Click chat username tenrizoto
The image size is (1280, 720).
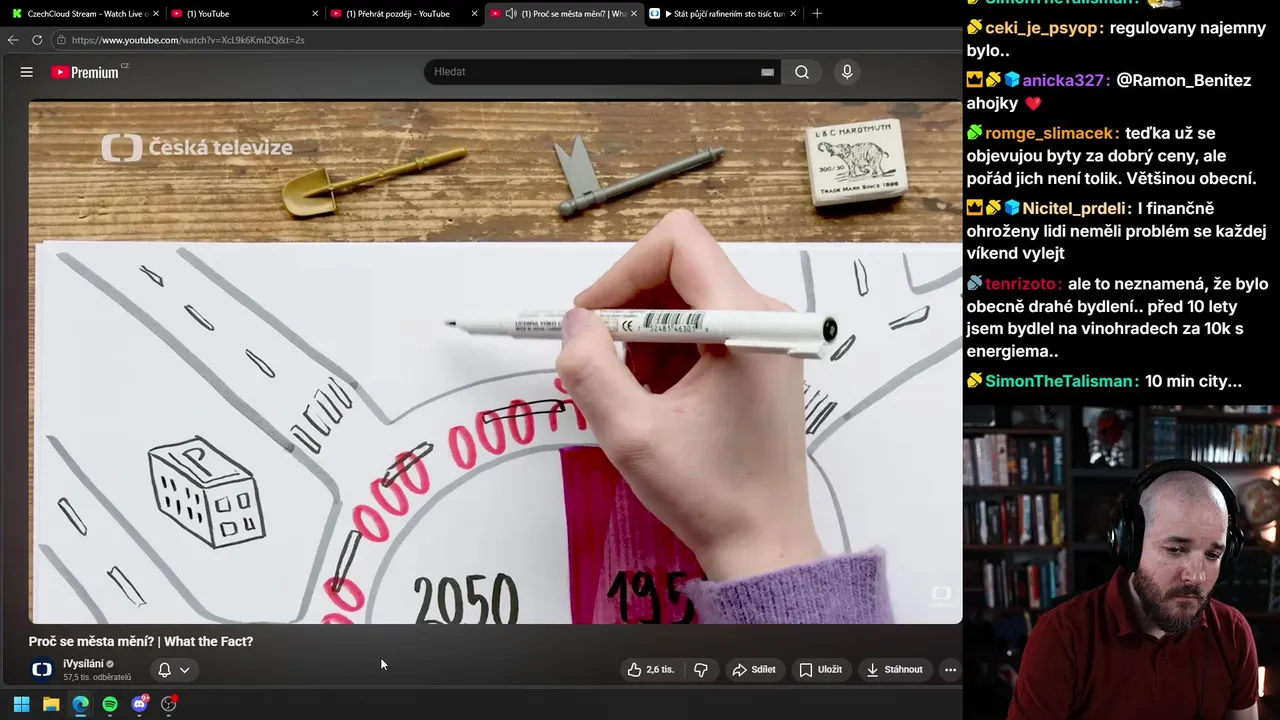(x=1023, y=284)
